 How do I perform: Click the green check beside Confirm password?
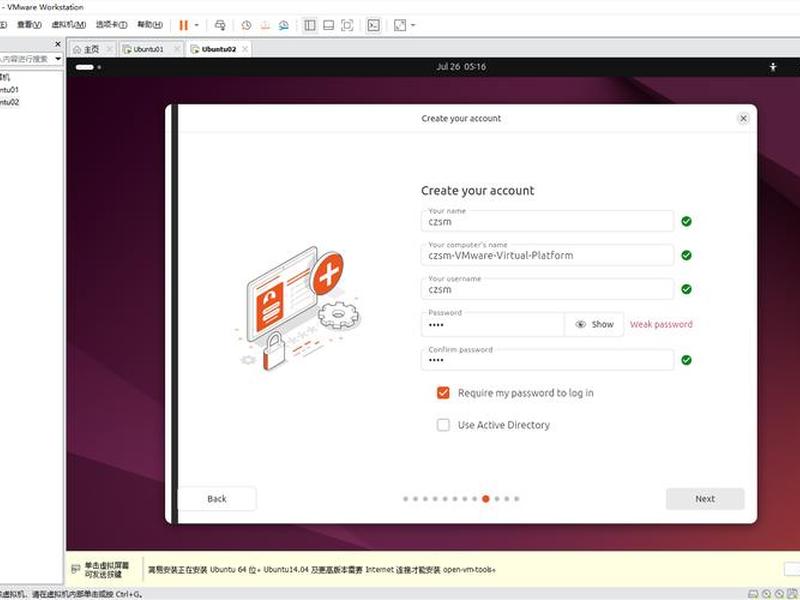click(687, 360)
